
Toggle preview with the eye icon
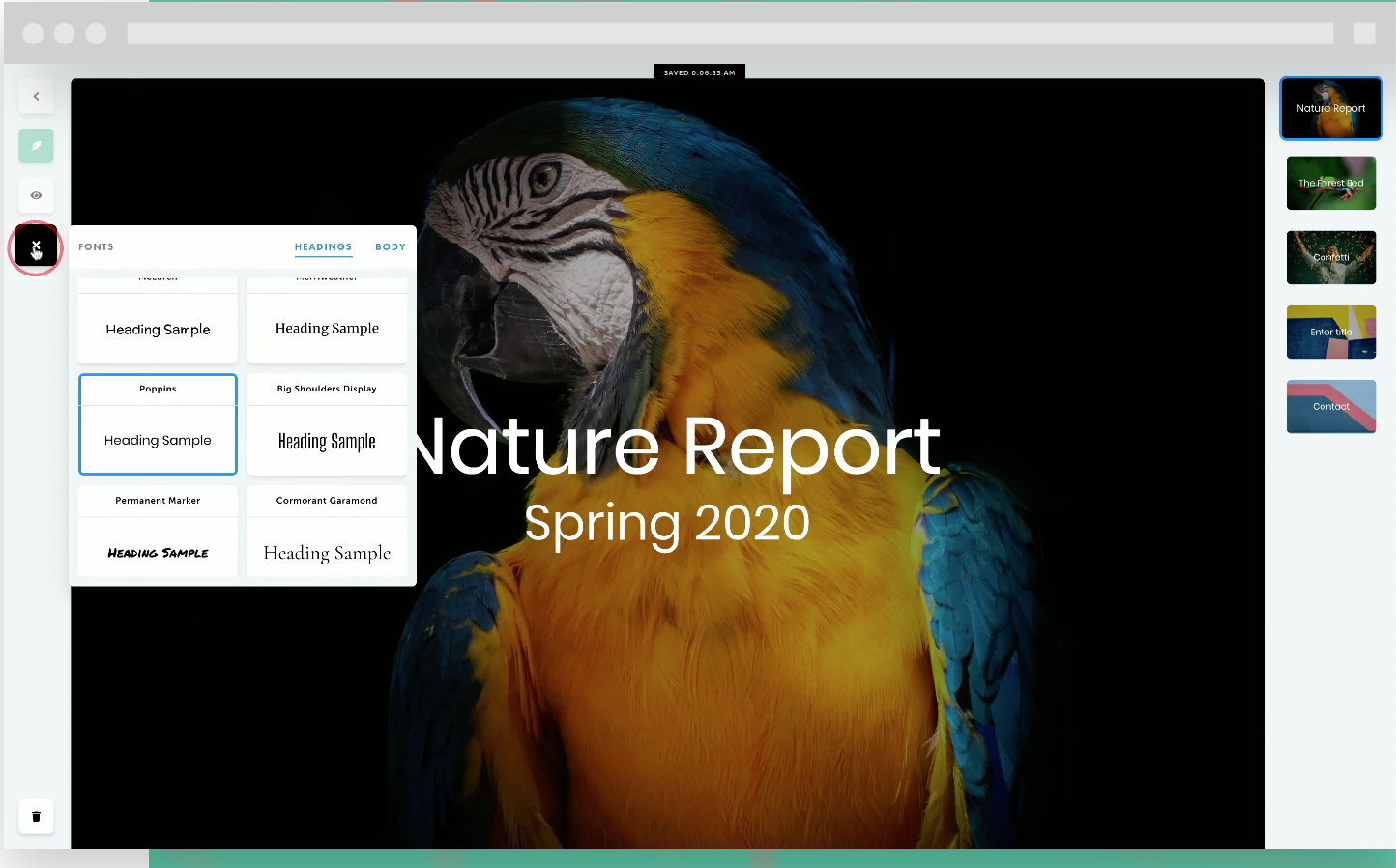pyautogui.click(x=36, y=195)
